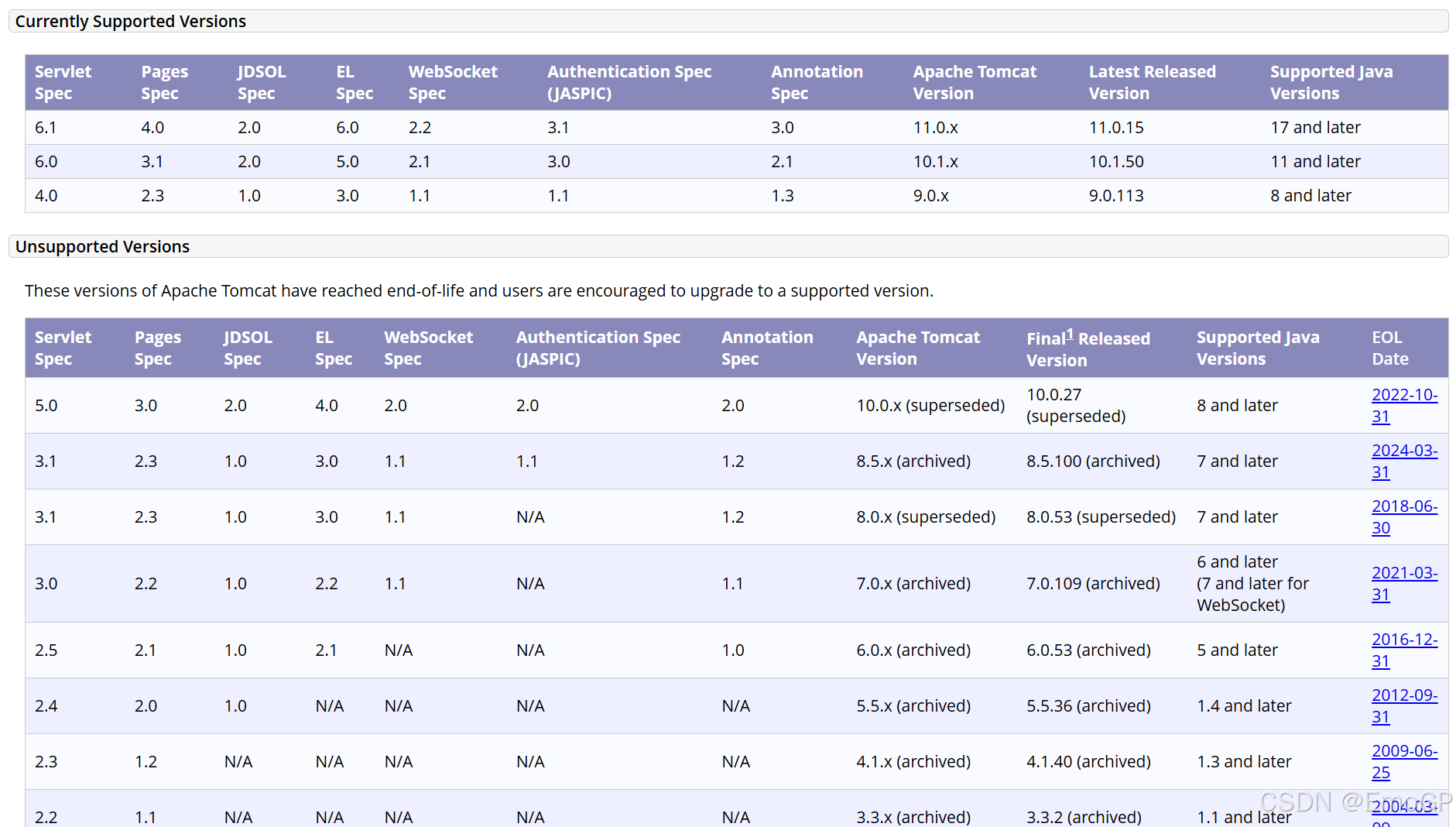
Task: Click Servlet Spec 6.0 in supported table
Action: coord(46,162)
